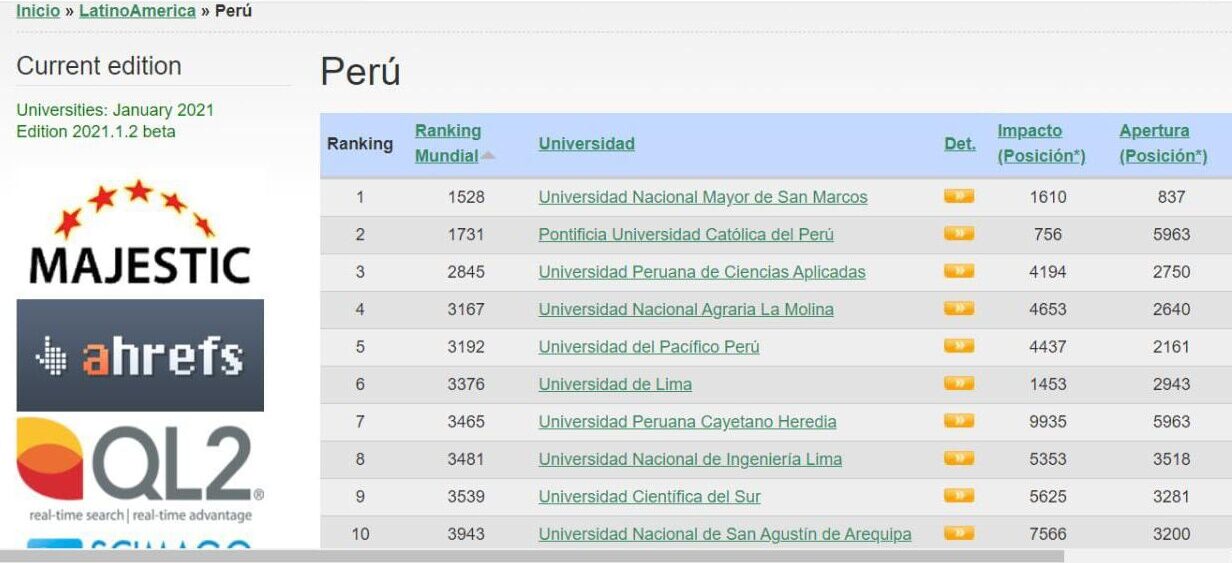This screenshot has height=563, width=1232.
Task: Sort table by Ranking Mundial column
Action: (448, 143)
